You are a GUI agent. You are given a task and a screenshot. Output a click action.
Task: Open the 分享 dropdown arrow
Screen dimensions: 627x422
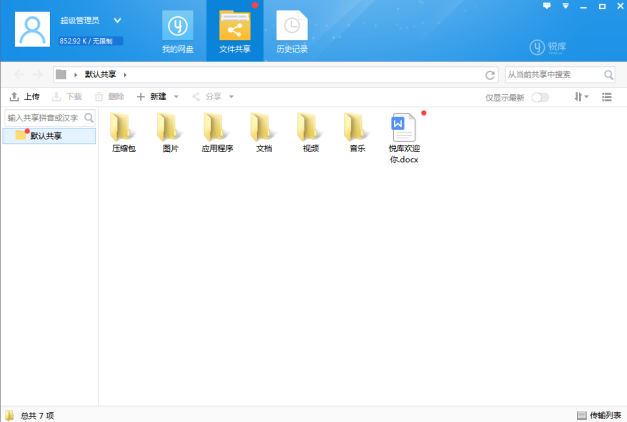tap(231, 97)
